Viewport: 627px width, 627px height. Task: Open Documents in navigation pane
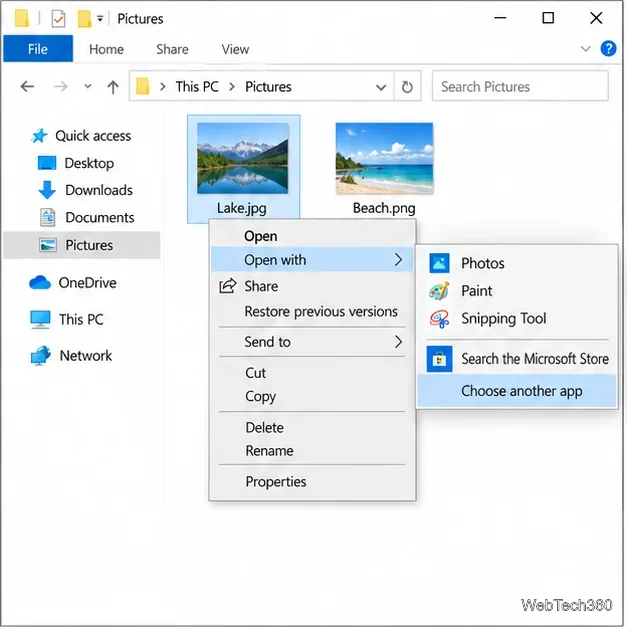coord(86,217)
